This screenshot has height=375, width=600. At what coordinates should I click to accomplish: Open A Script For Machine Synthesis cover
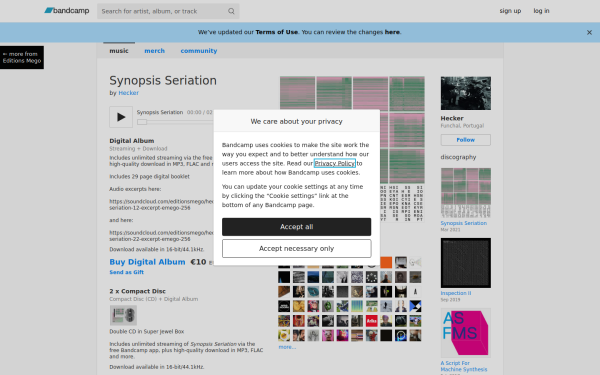click(x=466, y=333)
